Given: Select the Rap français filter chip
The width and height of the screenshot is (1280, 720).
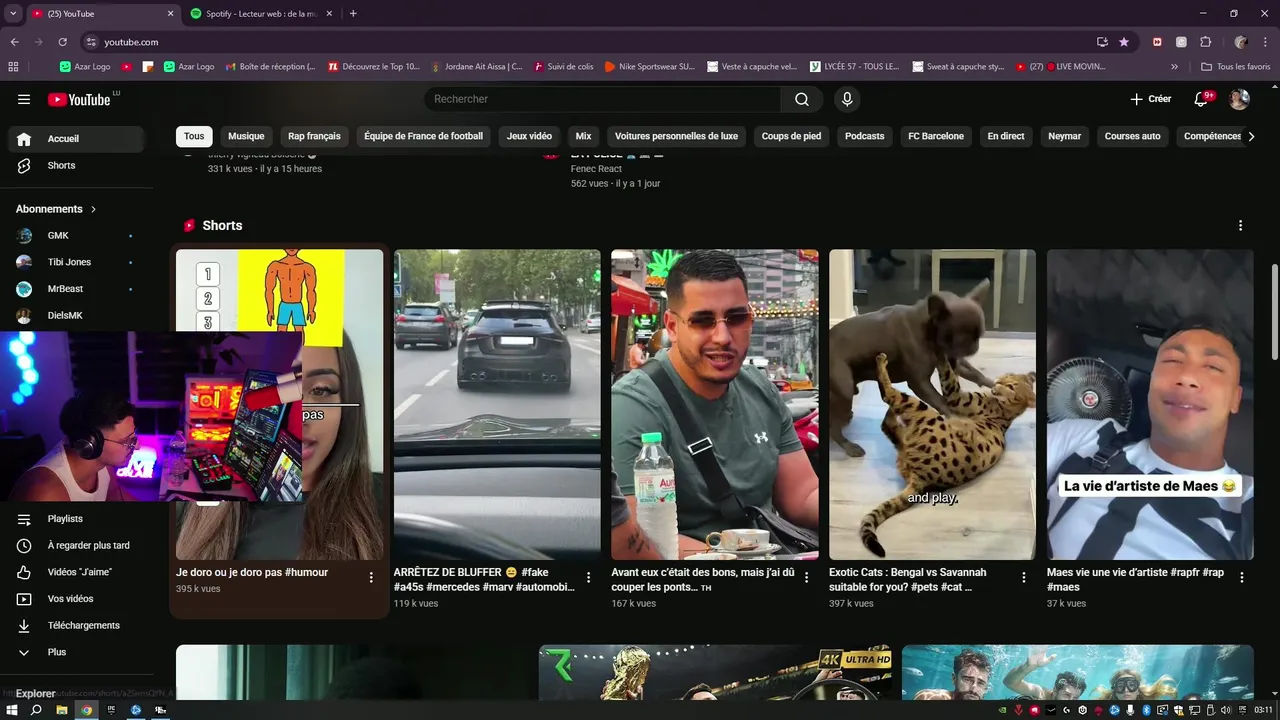Looking at the screenshot, I should [314, 136].
